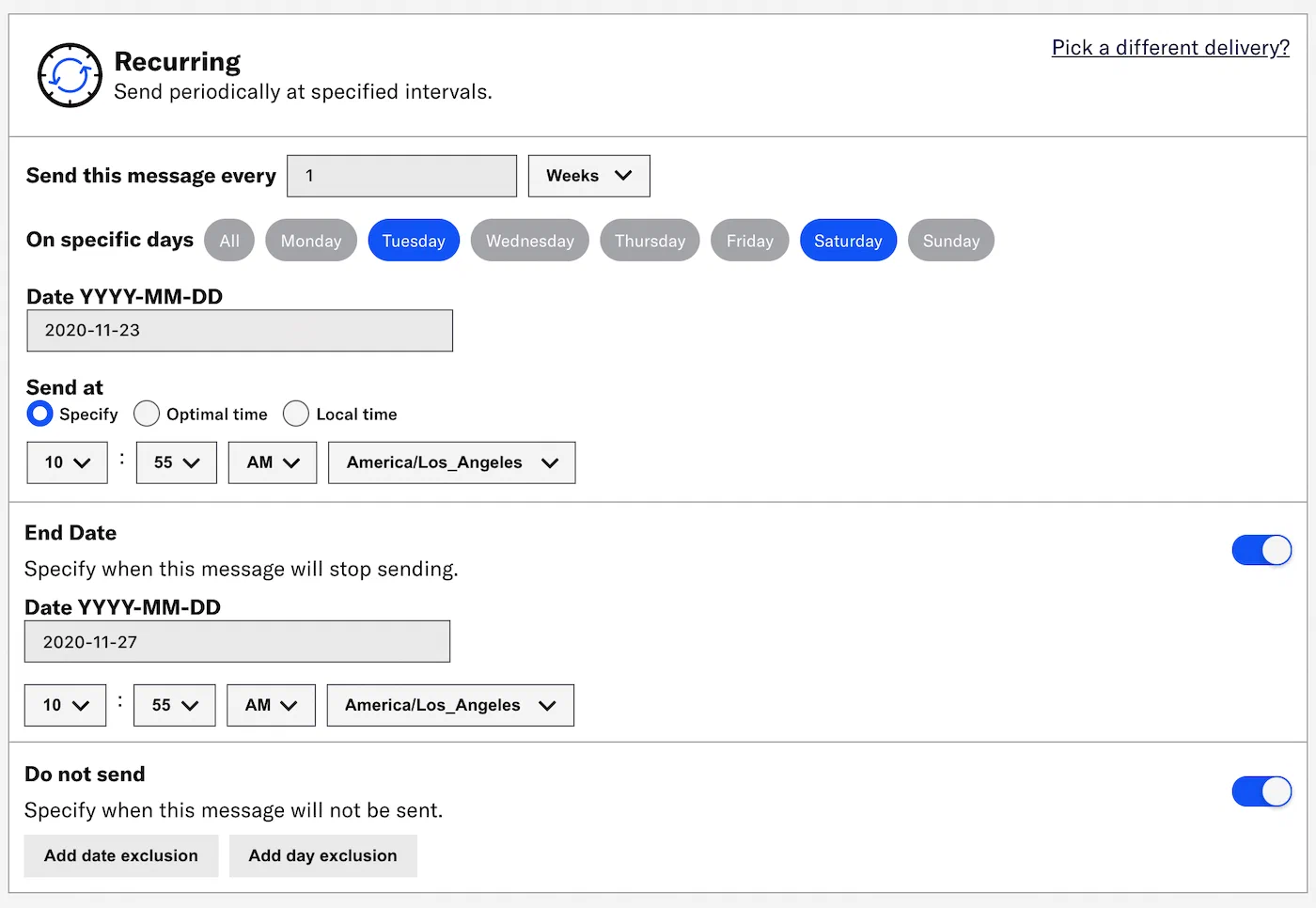Click Add date exclusion button
Viewport: 1316px width, 908px height.
121,856
